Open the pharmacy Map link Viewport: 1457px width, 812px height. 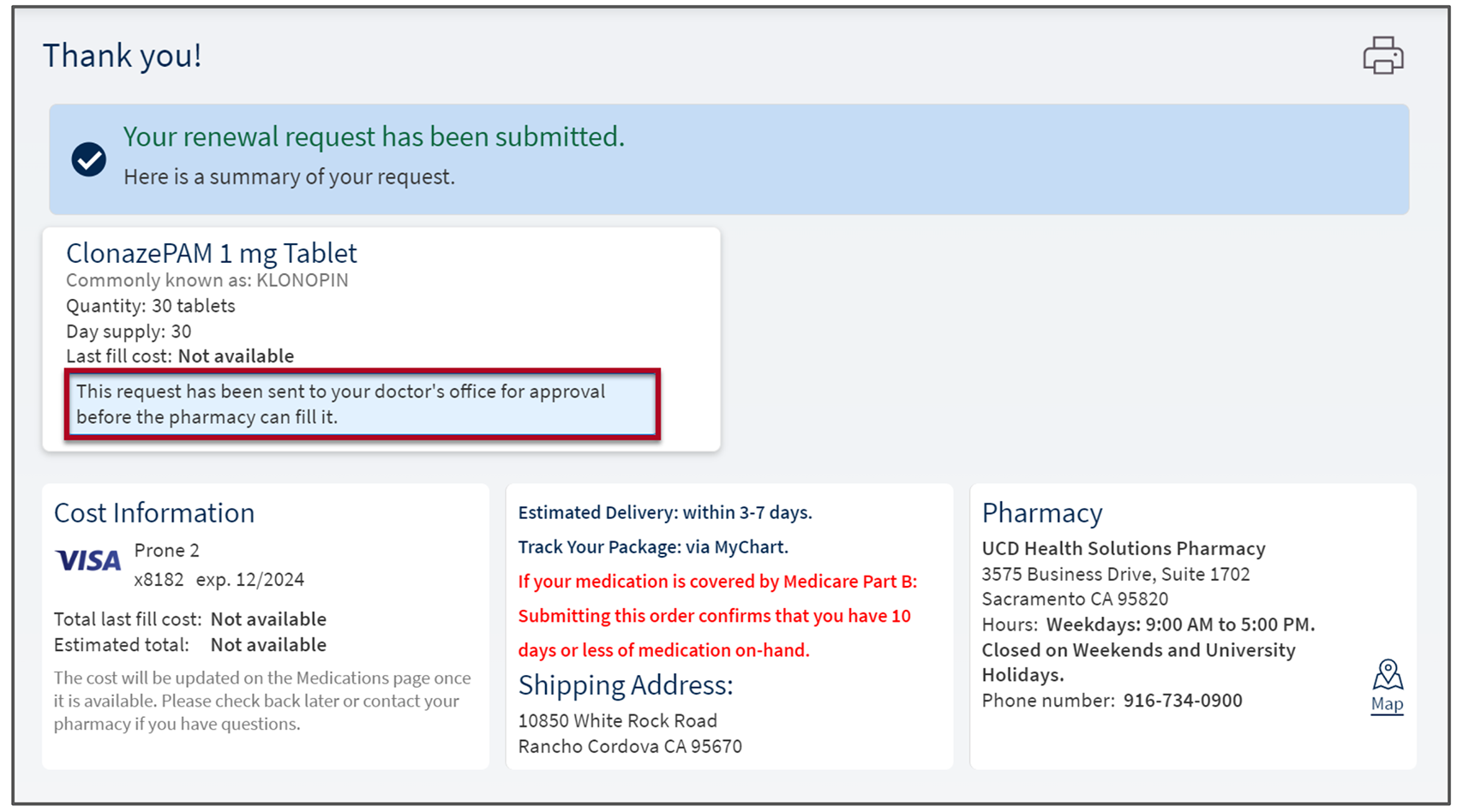click(1387, 704)
